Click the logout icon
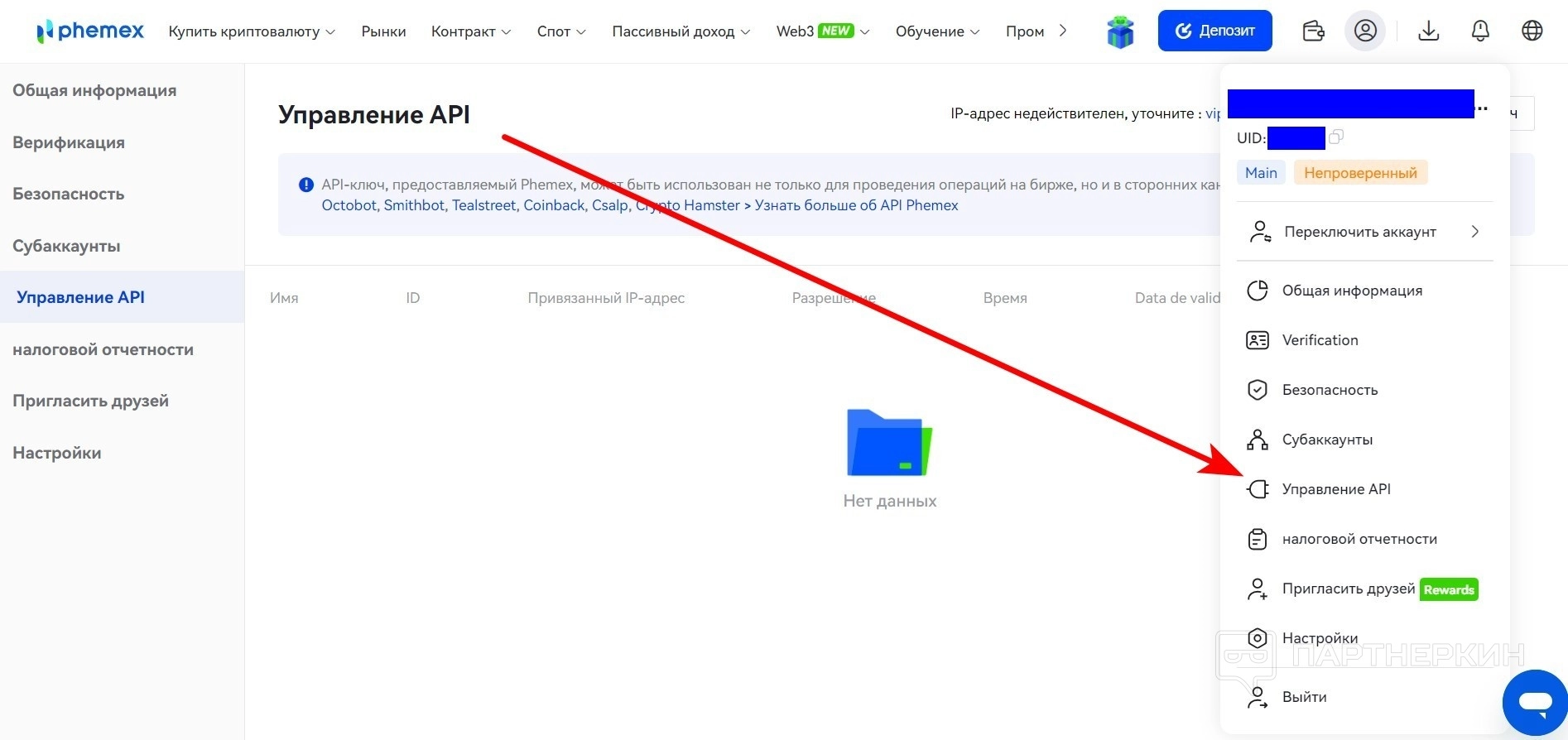The width and height of the screenshot is (1568, 740). [1258, 697]
